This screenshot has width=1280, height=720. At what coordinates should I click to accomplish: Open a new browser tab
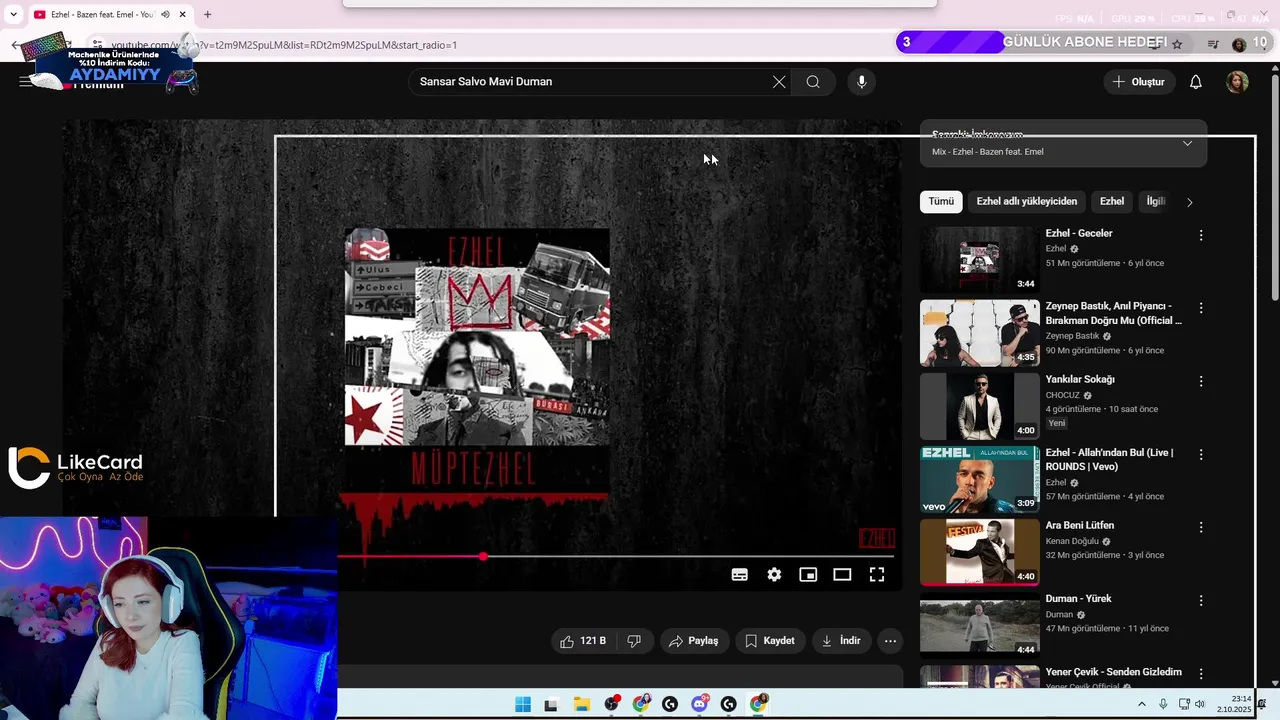[x=207, y=15]
